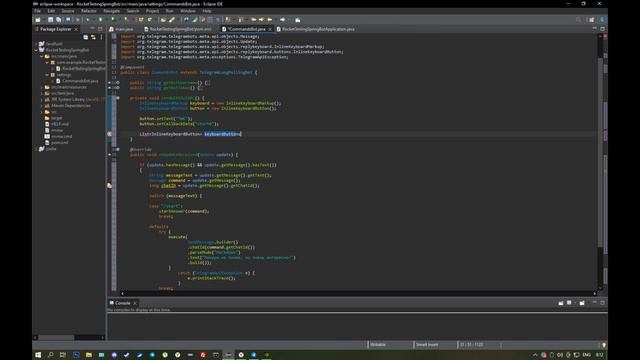Click the highlighted keyboardButtons variable in editor
Screen dimensions: 640x360
click(x=222, y=134)
